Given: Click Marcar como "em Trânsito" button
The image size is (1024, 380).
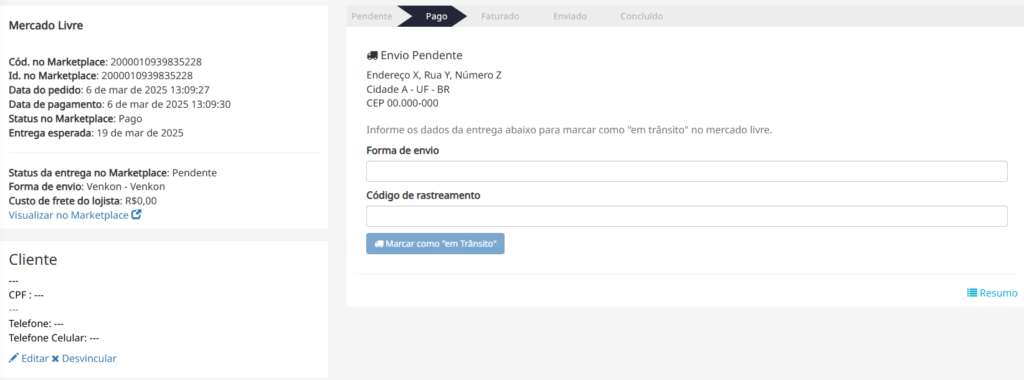Looking at the screenshot, I should tap(435, 244).
